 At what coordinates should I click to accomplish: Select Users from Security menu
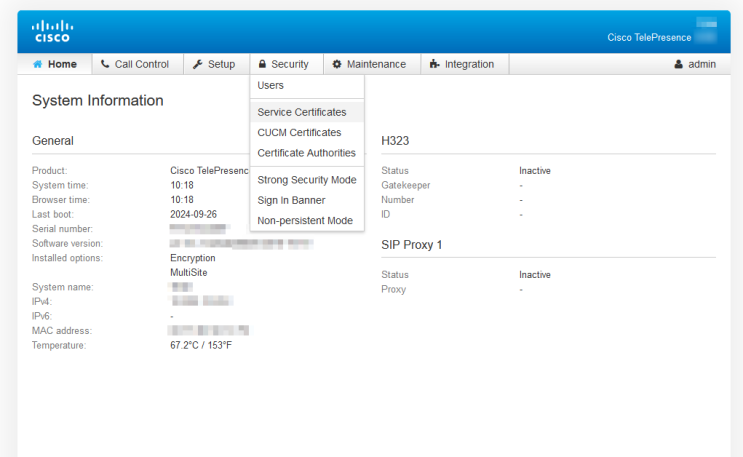[307, 85]
